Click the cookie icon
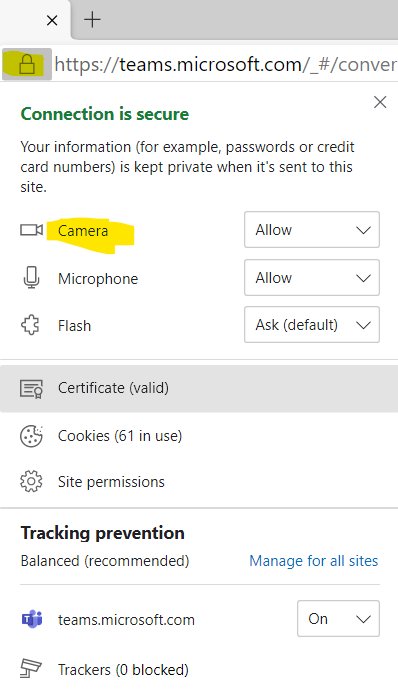 (x=31, y=436)
